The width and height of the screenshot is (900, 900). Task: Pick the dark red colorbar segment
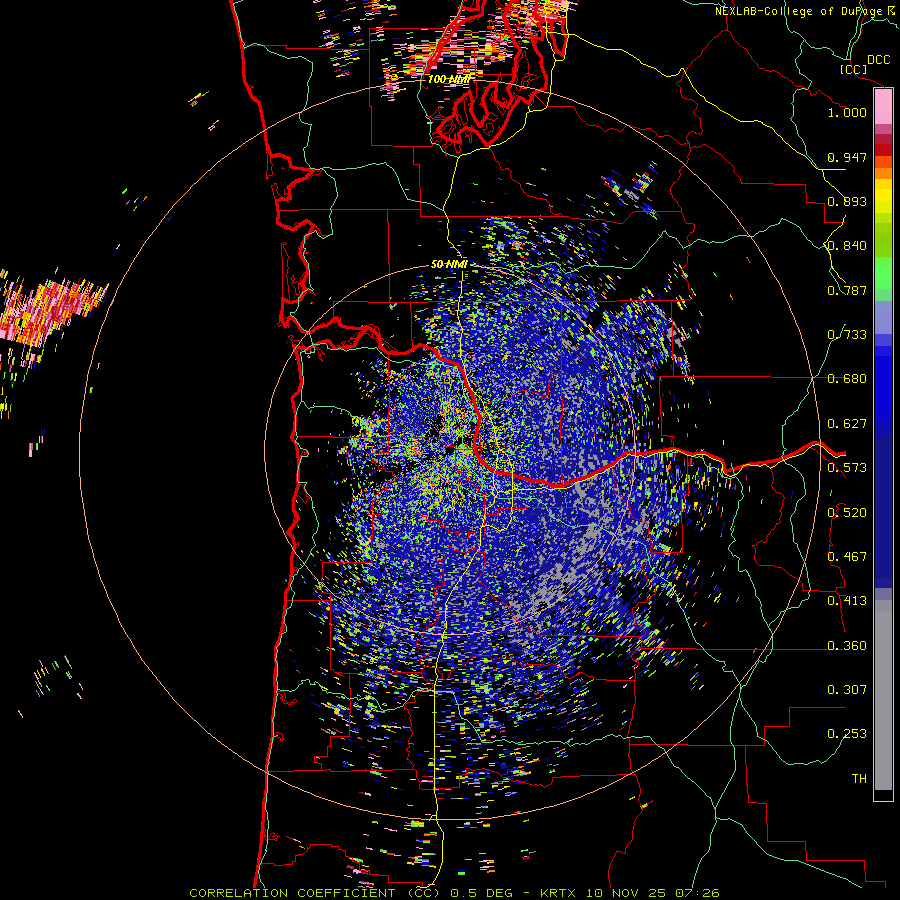pyautogui.click(x=883, y=149)
